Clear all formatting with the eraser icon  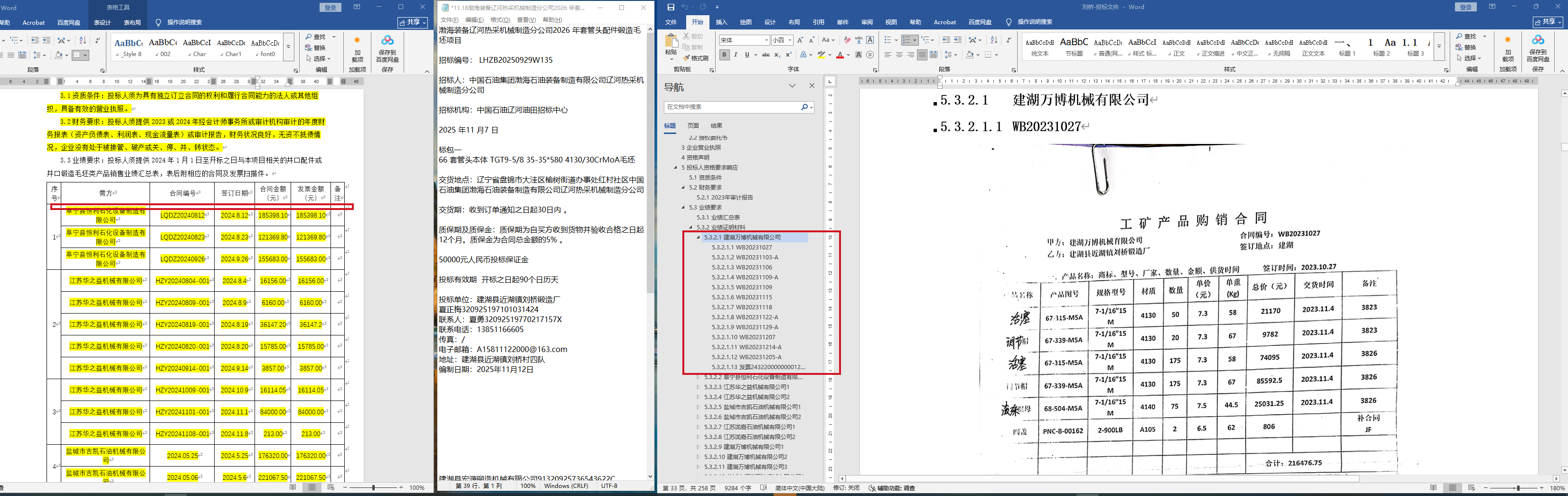847,40
